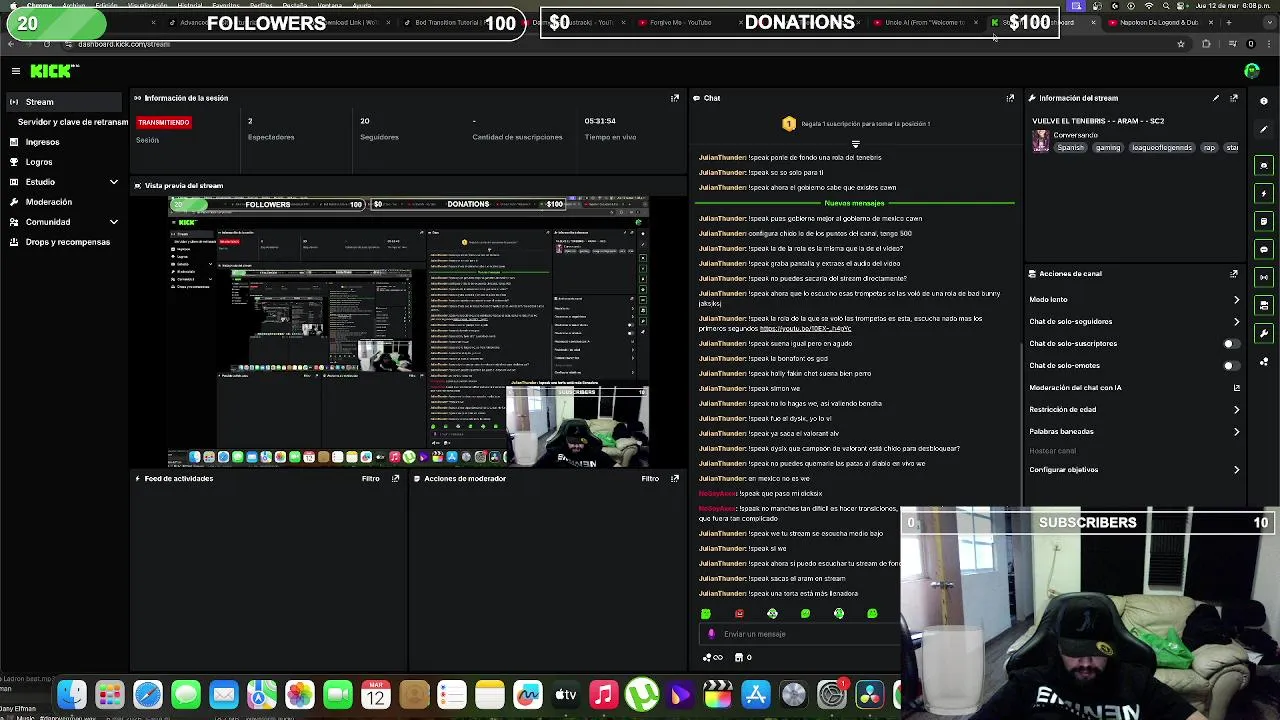The height and width of the screenshot is (720, 1280).
Task: Open uTorrent in the Dock
Action: point(642,694)
